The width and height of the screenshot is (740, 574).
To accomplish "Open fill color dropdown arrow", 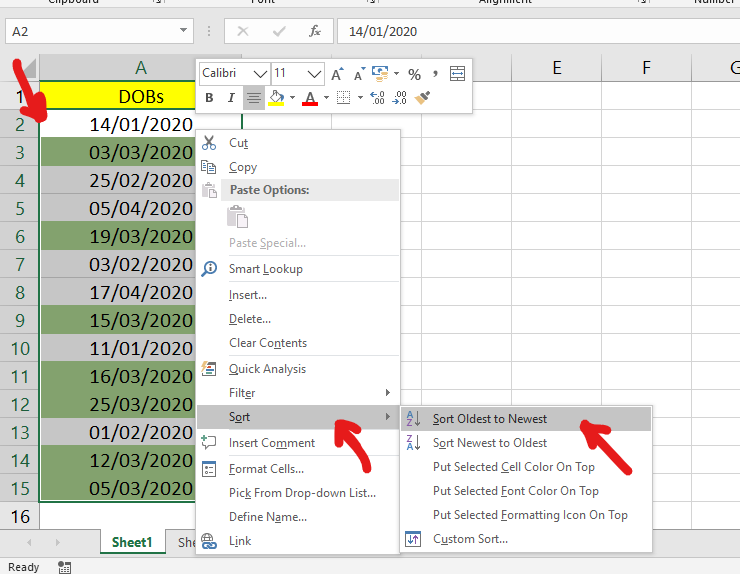I will [293, 98].
